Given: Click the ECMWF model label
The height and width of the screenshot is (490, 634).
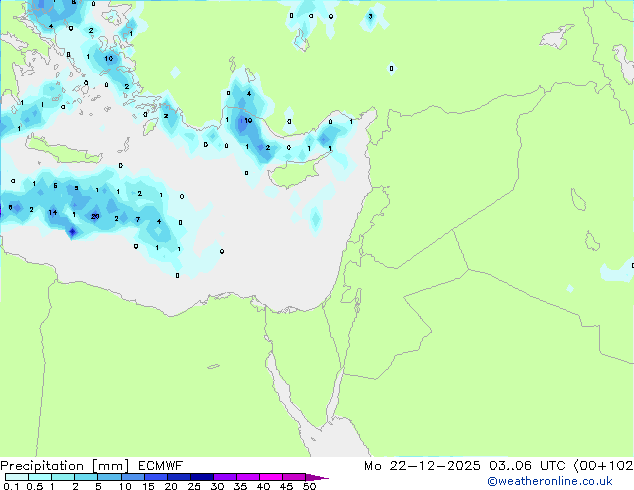Looking at the screenshot, I should pyautogui.click(x=161, y=466).
